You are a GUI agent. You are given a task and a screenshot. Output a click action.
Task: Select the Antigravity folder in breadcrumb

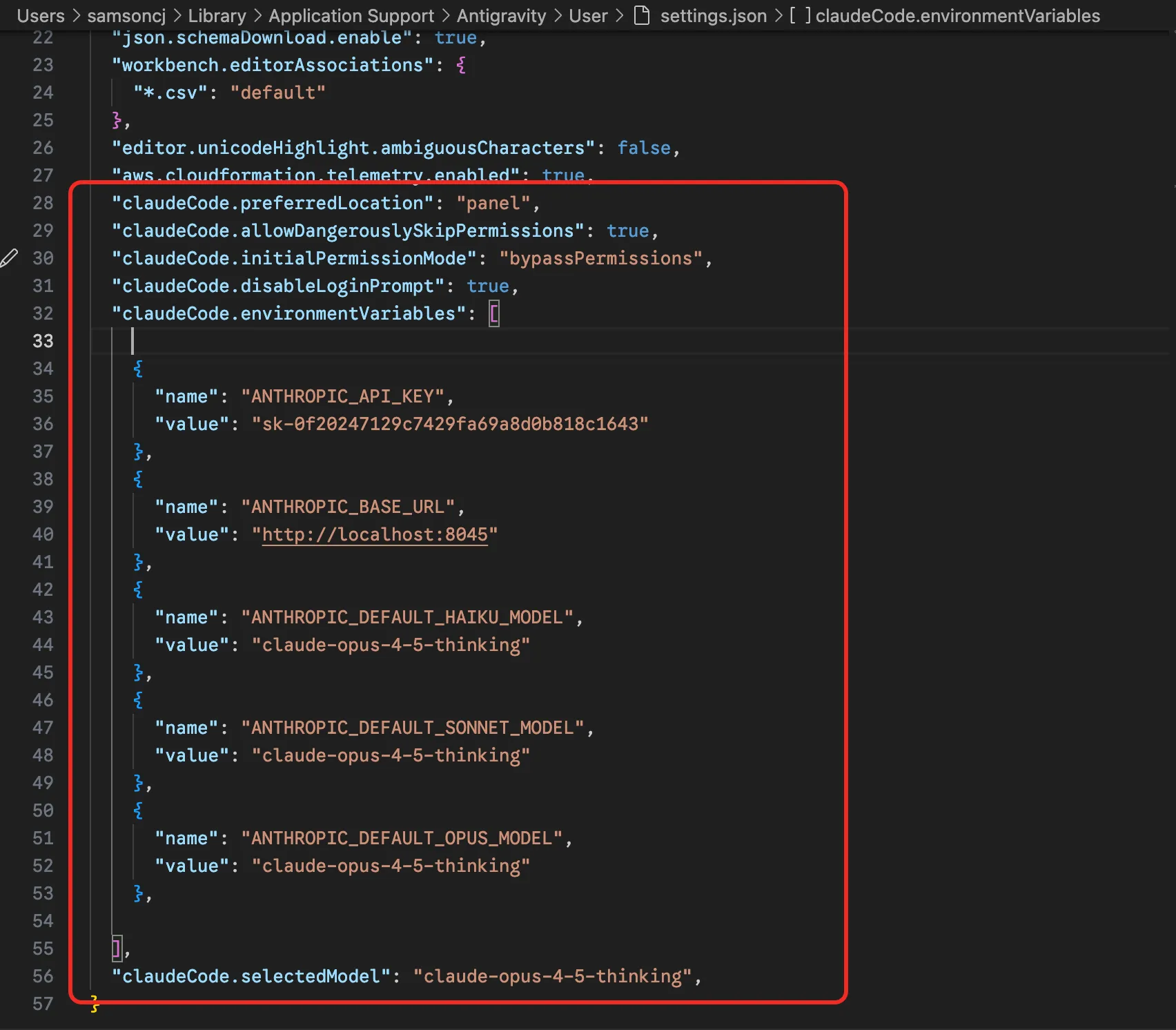point(501,15)
